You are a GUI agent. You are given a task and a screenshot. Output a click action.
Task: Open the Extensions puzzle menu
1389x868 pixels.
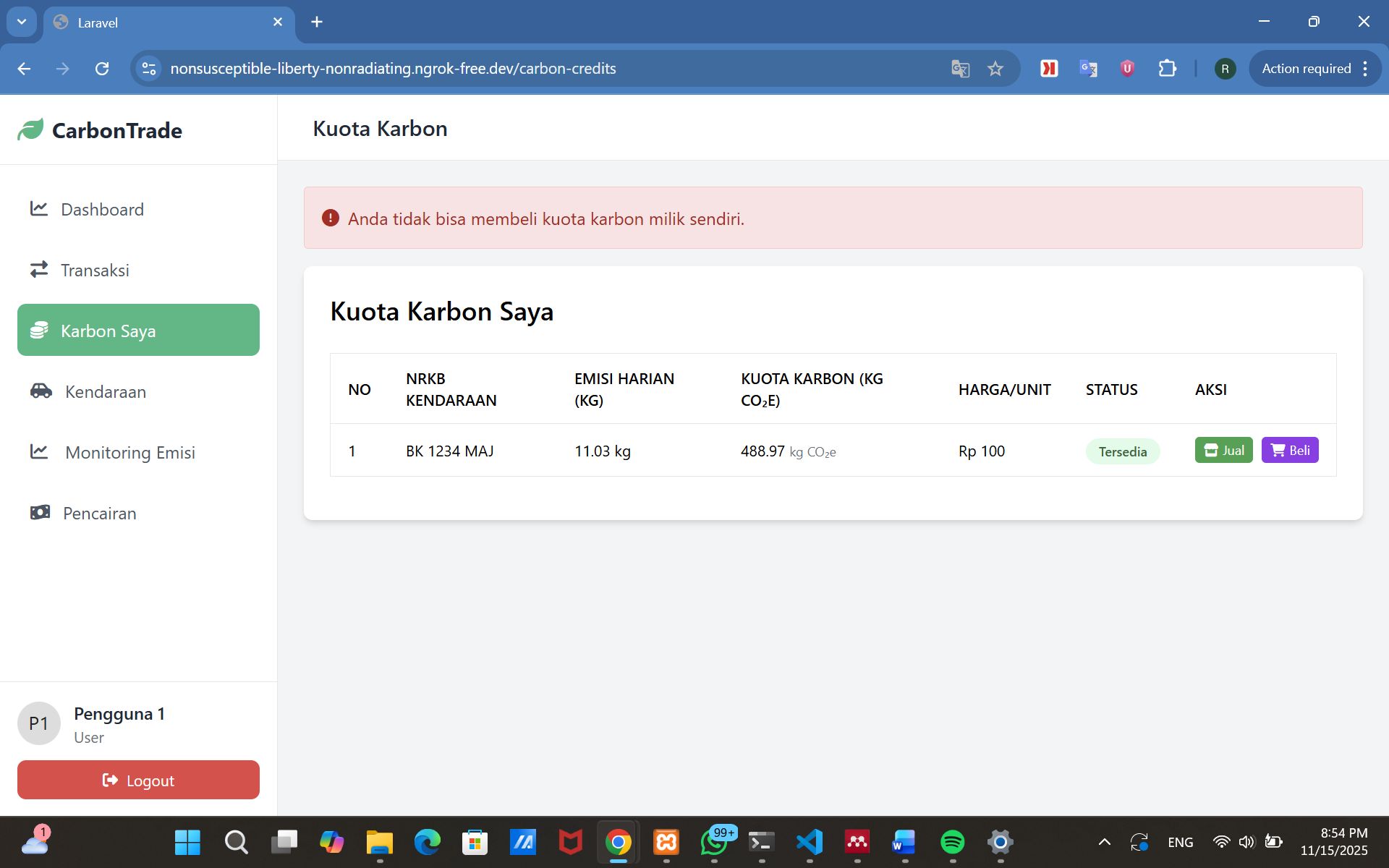(x=1167, y=69)
